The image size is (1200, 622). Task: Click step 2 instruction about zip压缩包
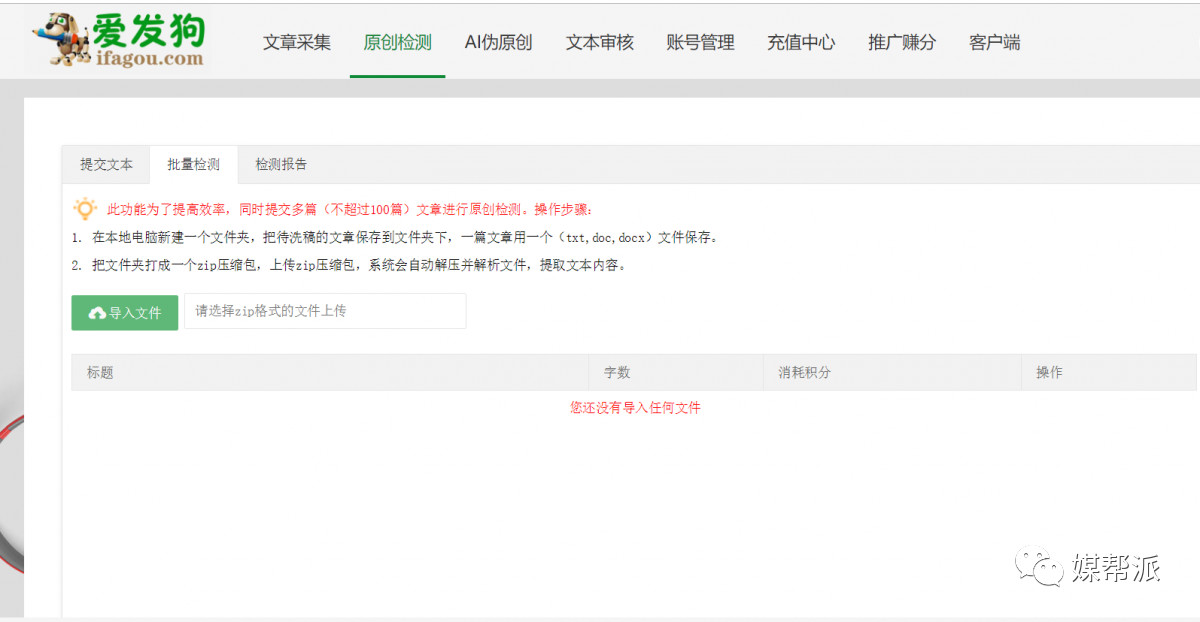click(349, 266)
